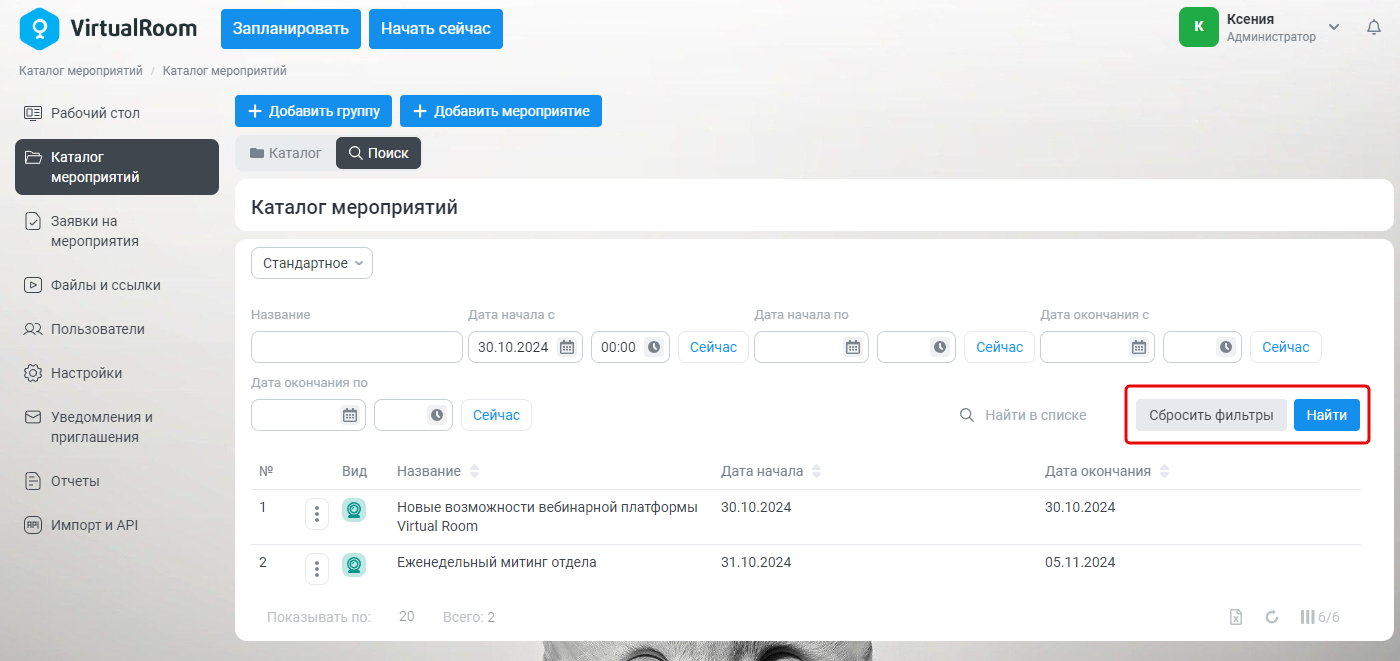Click clock icon for "Дата начала по" time

(x=940, y=347)
